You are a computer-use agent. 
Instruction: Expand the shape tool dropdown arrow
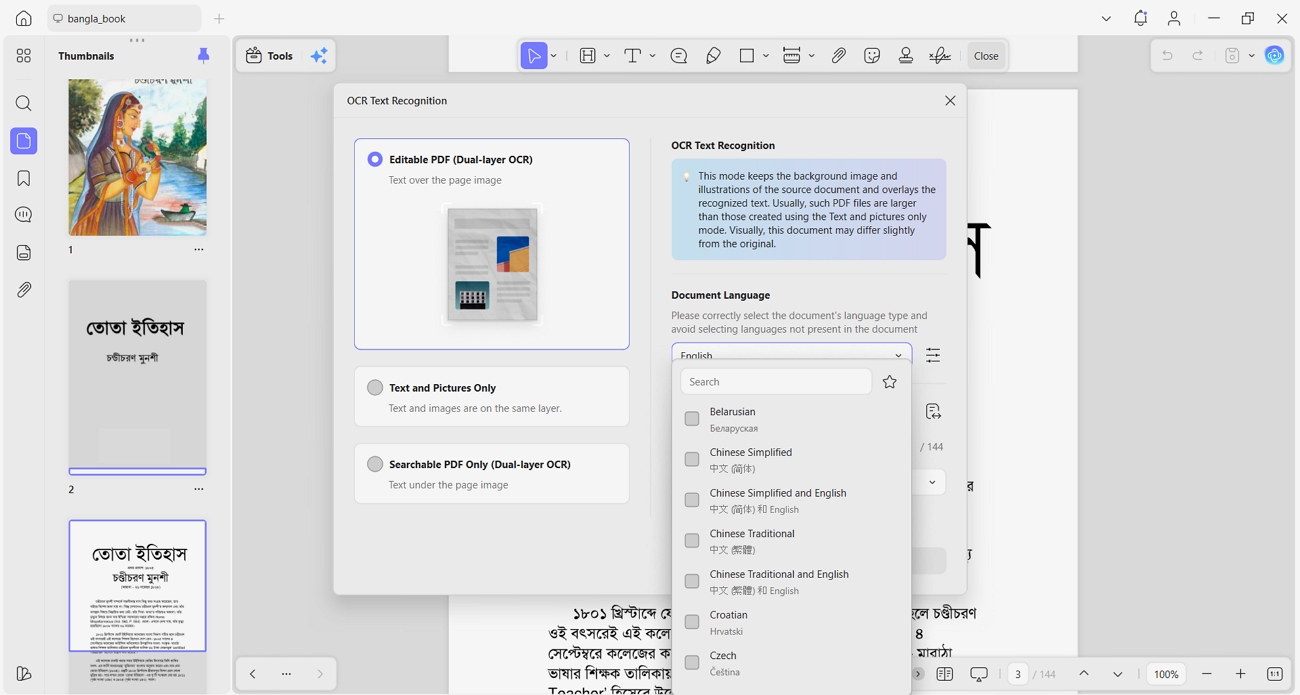(766, 56)
